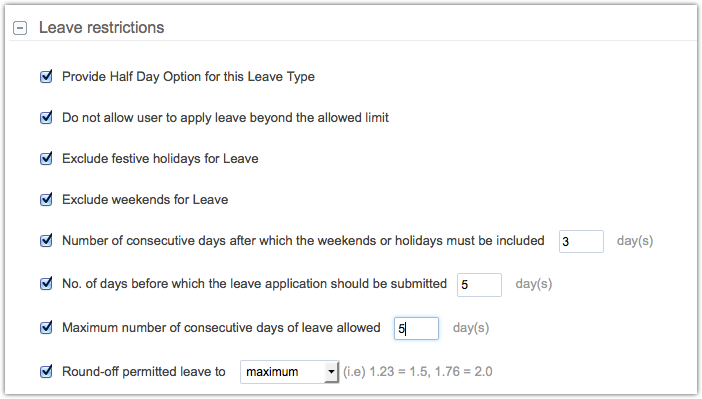This screenshot has height=399, width=702.
Task: Click the Leave restrictions heading
Action: point(102,28)
